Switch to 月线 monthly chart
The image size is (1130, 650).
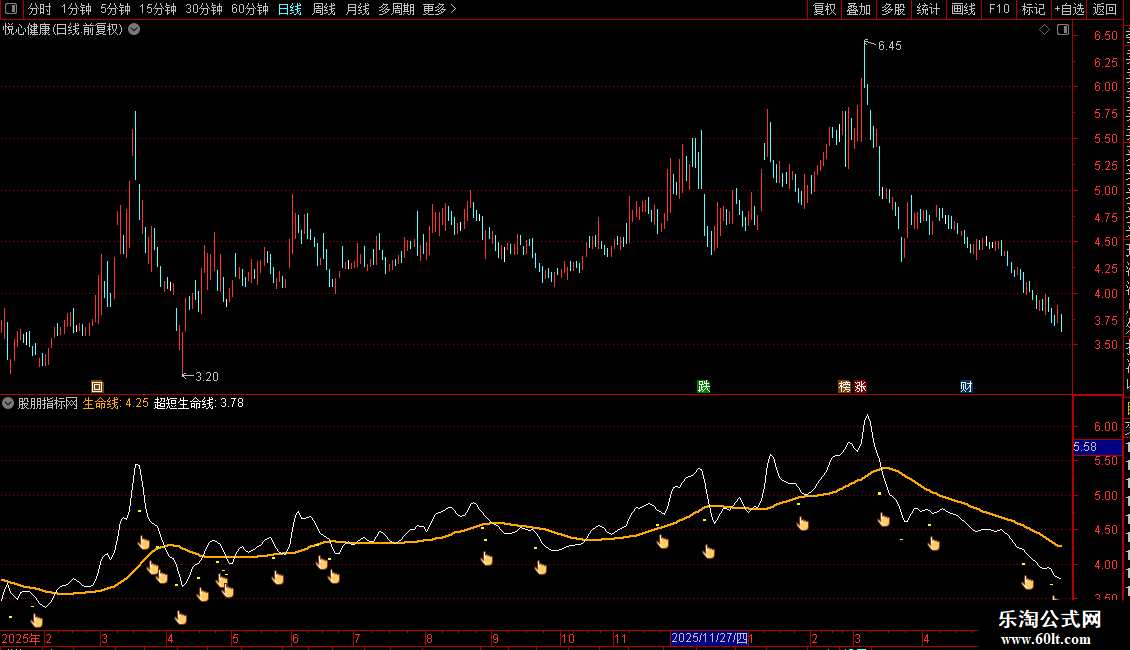[x=357, y=9]
